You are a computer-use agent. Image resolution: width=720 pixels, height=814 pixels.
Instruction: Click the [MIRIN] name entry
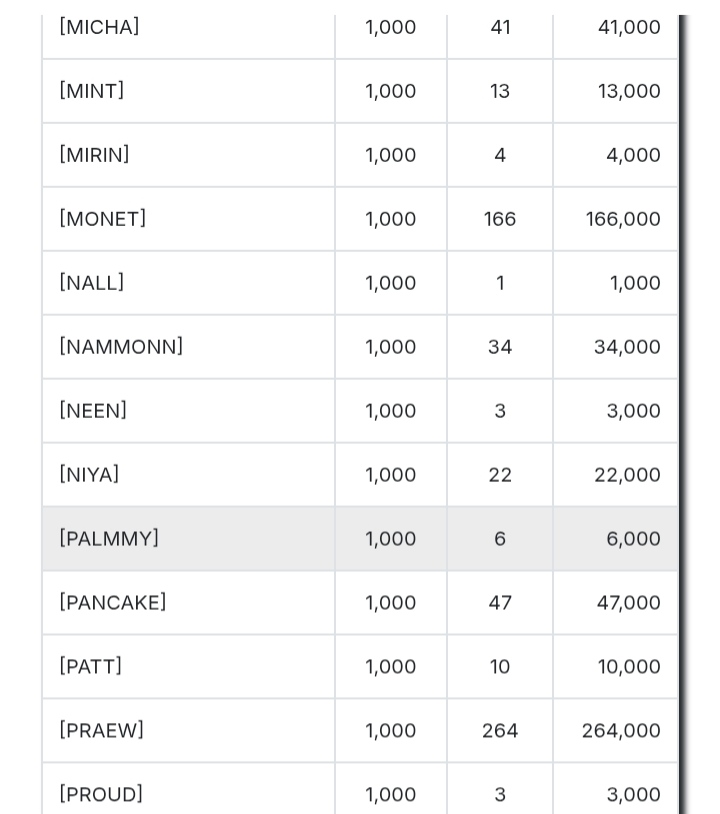click(94, 155)
